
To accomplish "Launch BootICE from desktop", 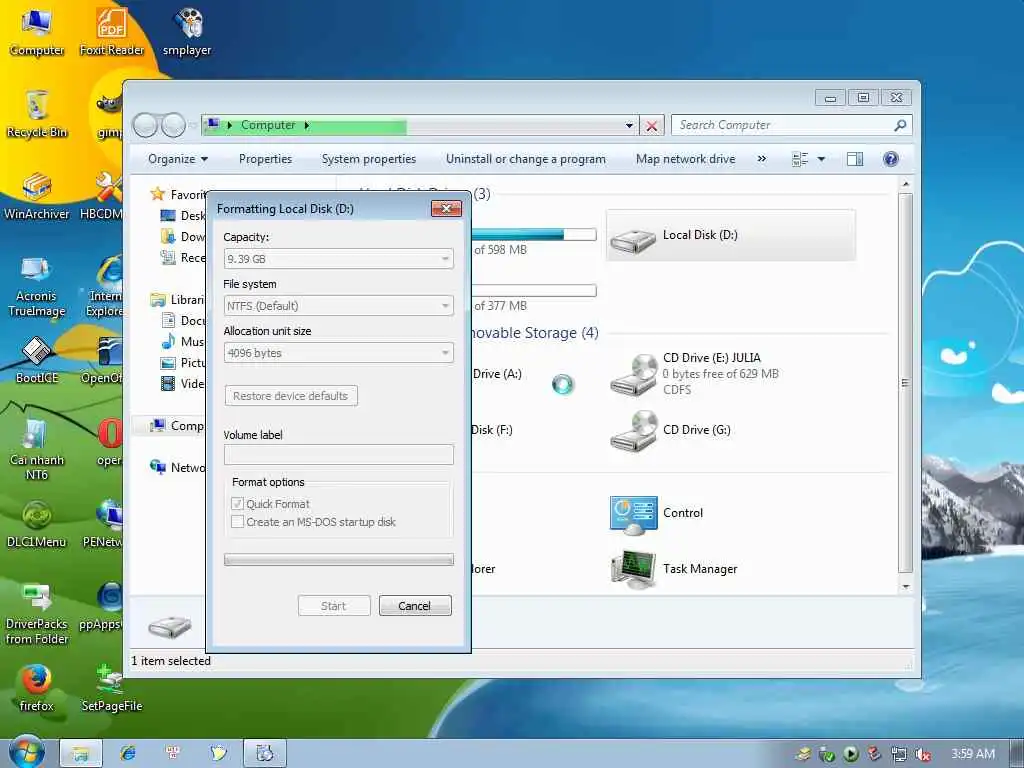I will (37, 360).
